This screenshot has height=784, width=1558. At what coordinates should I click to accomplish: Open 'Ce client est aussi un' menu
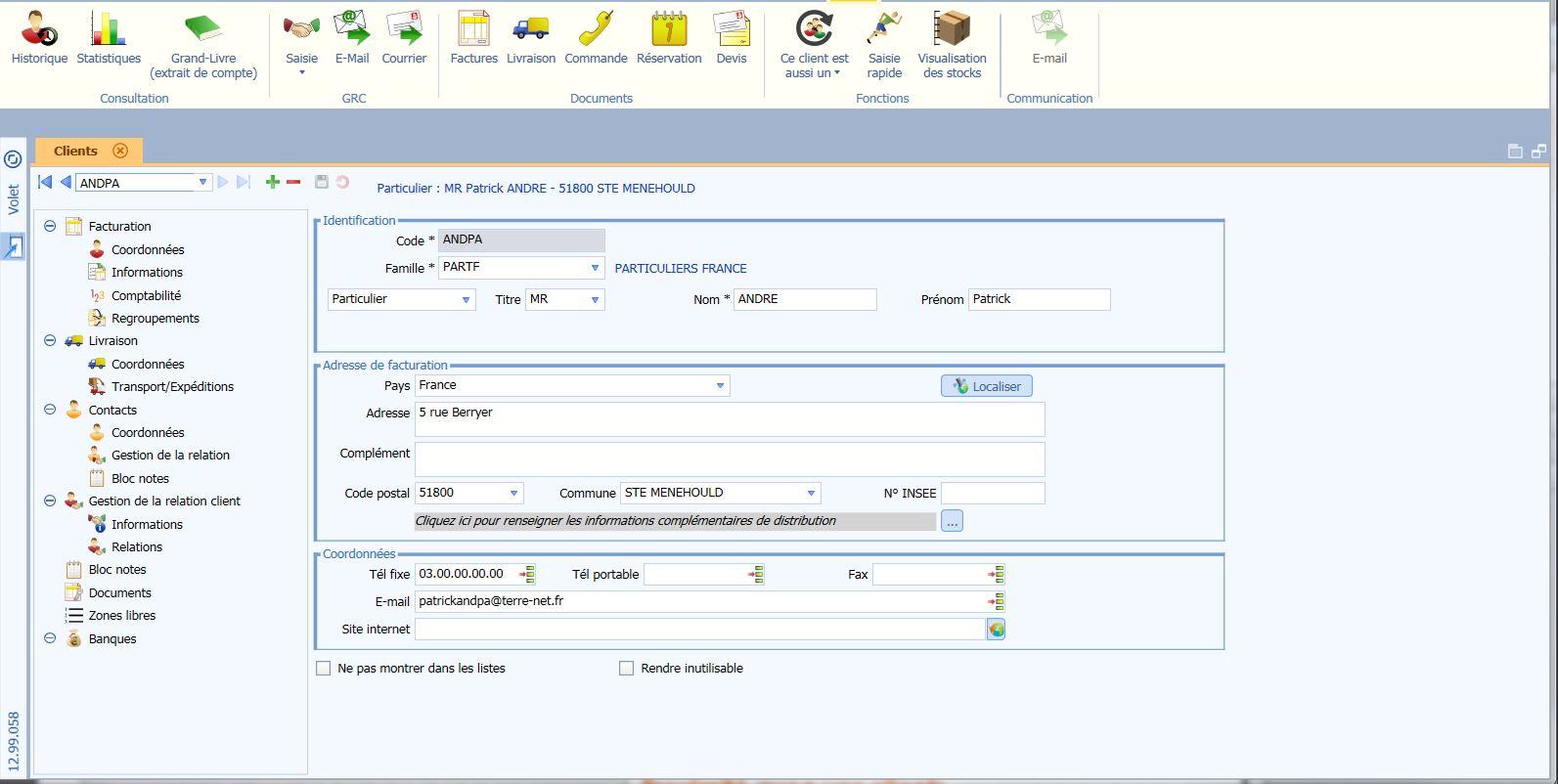coord(814,45)
